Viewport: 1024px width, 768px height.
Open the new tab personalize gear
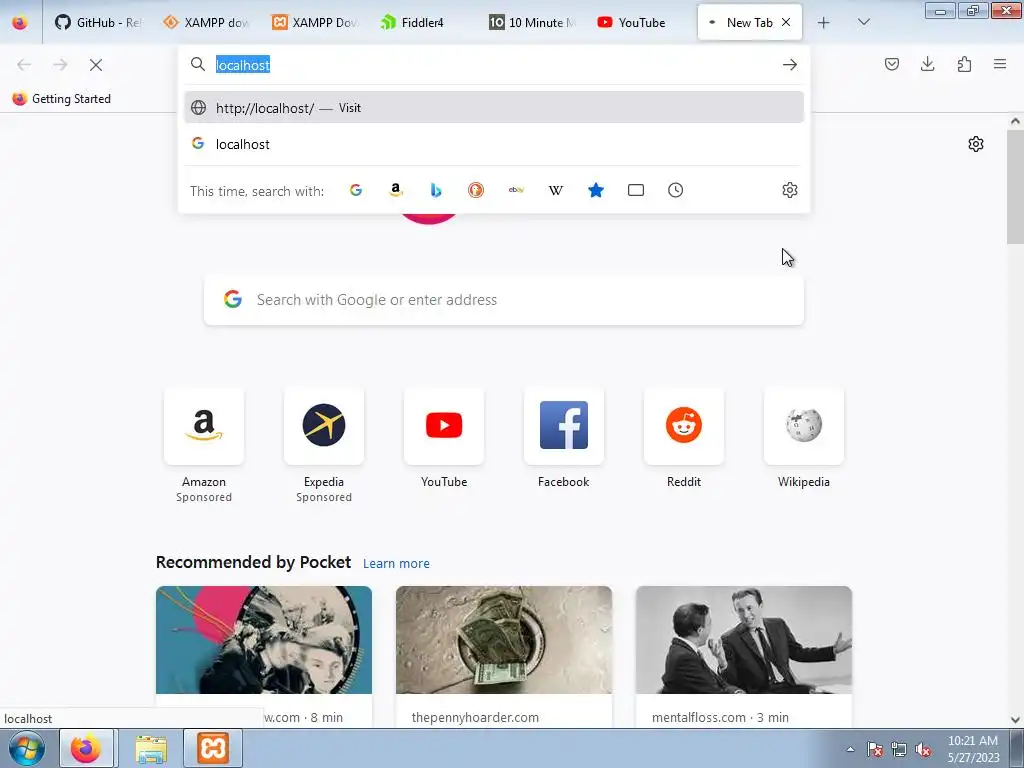point(976,144)
